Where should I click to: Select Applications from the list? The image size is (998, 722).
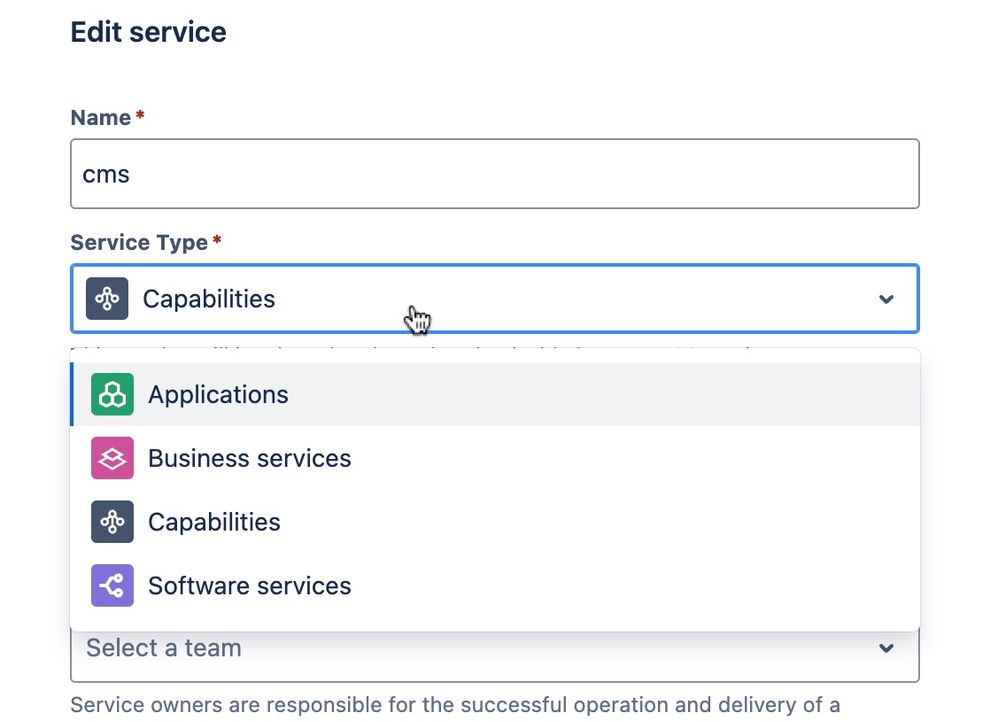(218, 394)
